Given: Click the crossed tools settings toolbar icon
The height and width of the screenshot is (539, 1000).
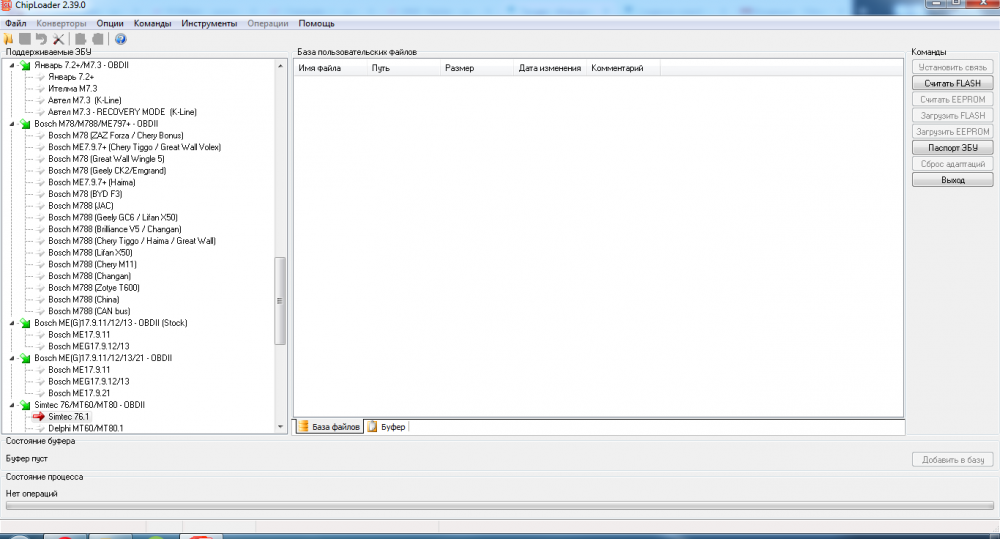Looking at the screenshot, I should point(58,39).
